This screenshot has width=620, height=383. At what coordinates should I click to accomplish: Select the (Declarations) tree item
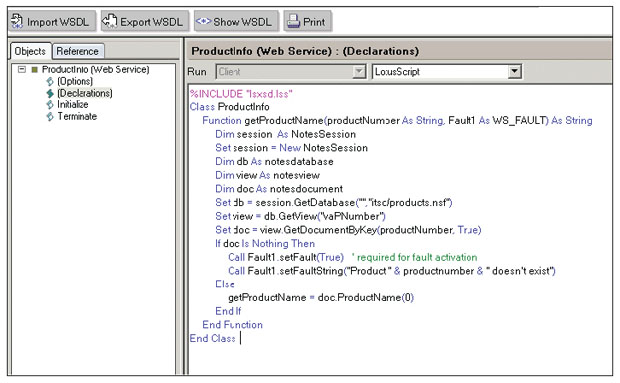pos(85,93)
